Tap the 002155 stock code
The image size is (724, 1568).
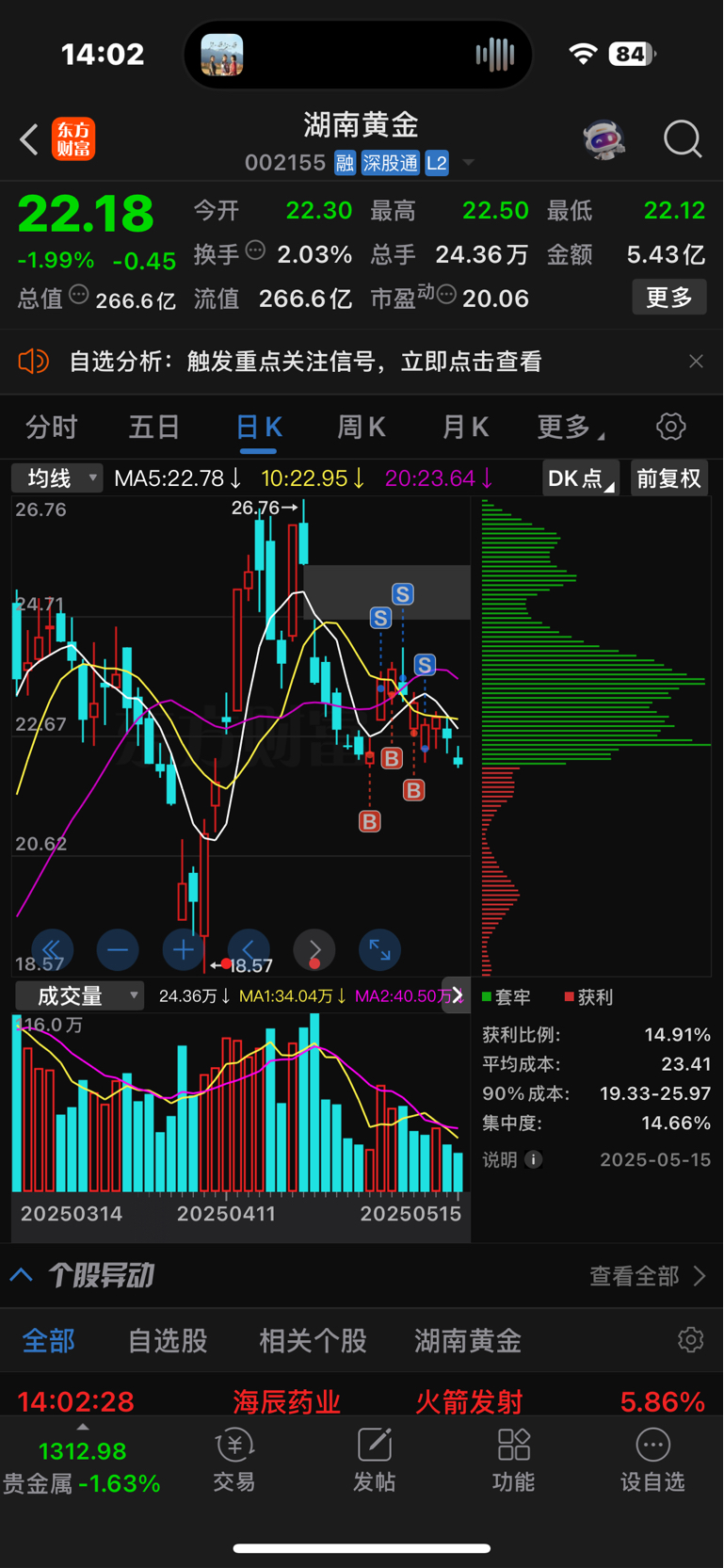click(x=285, y=163)
